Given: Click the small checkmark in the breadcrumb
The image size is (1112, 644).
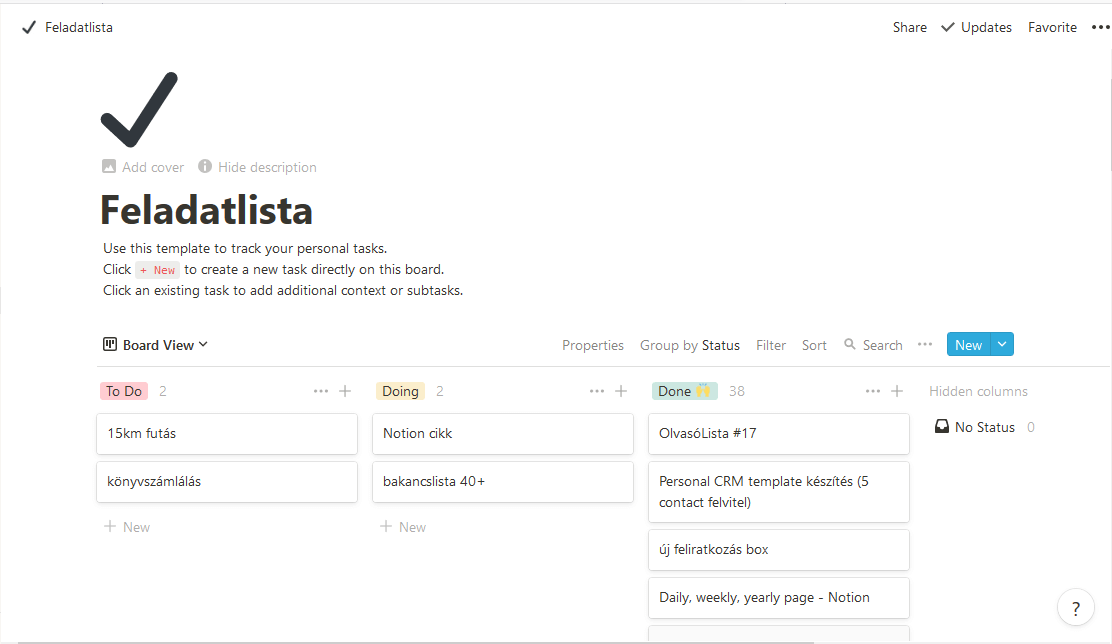Looking at the screenshot, I should click(28, 28).
